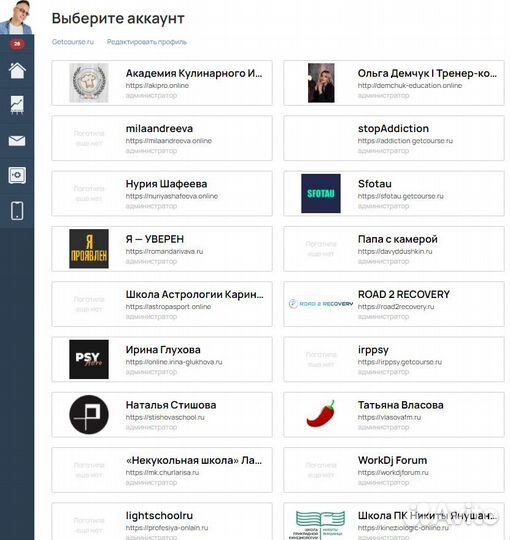Open Наталья Стишова account name

171,405
